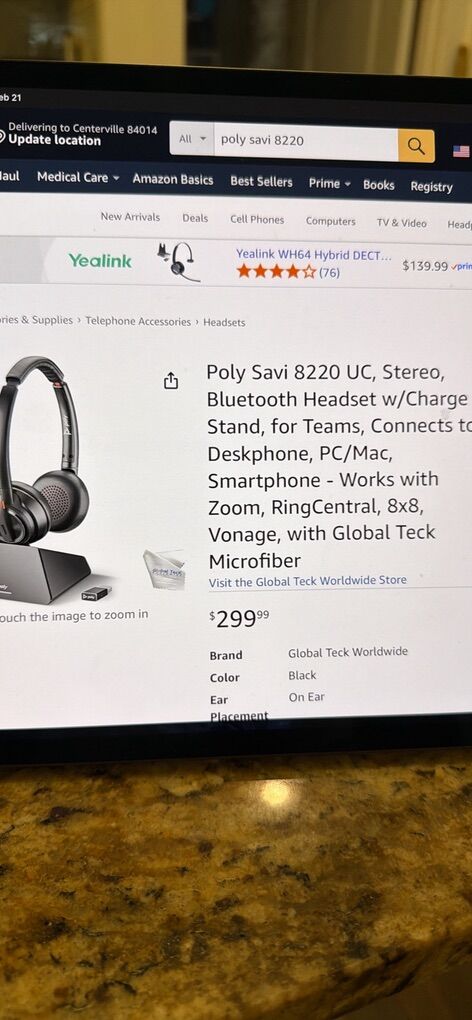
Task: Open the Books section
Action: (379, 185)
